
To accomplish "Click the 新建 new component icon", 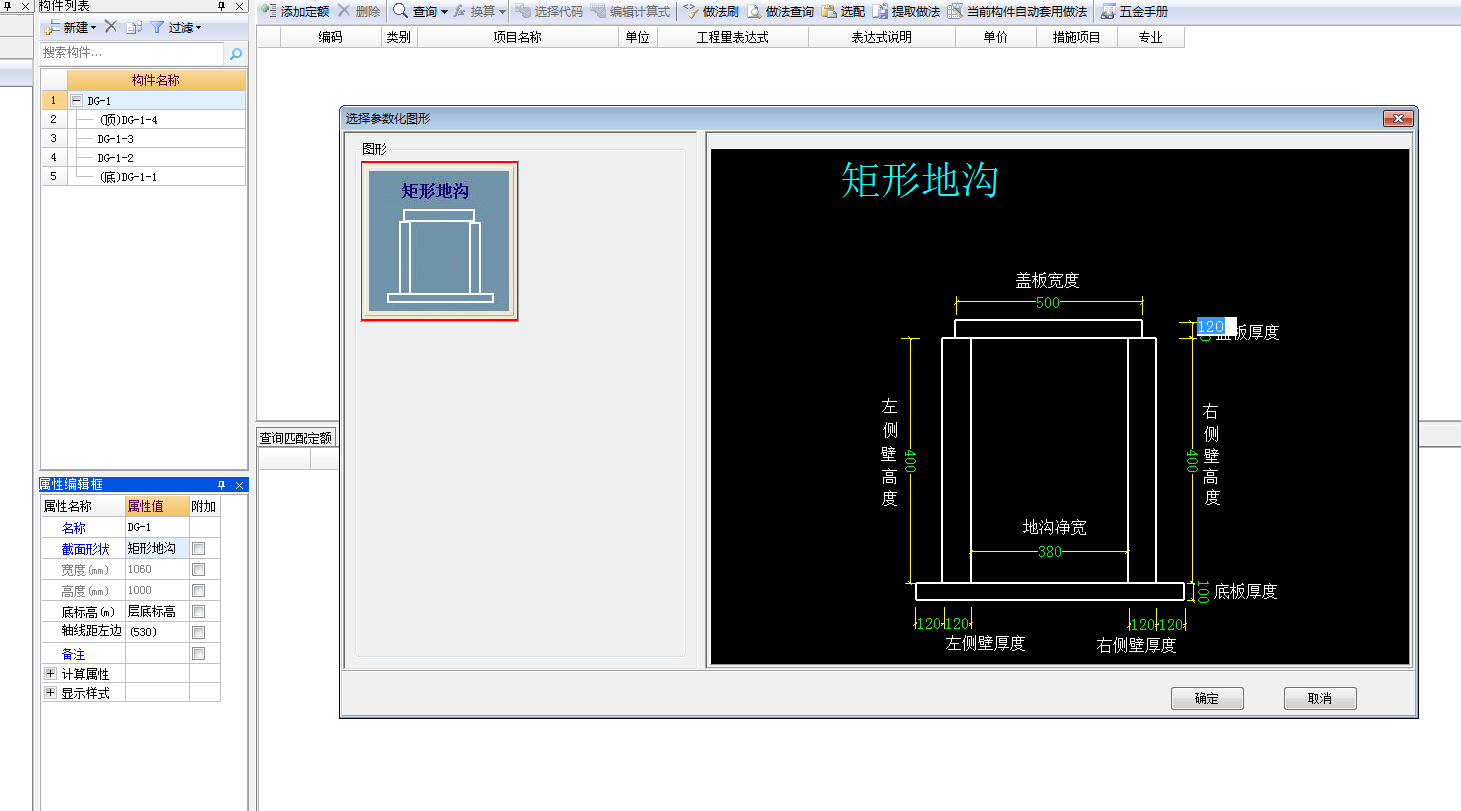I will 52,27.
